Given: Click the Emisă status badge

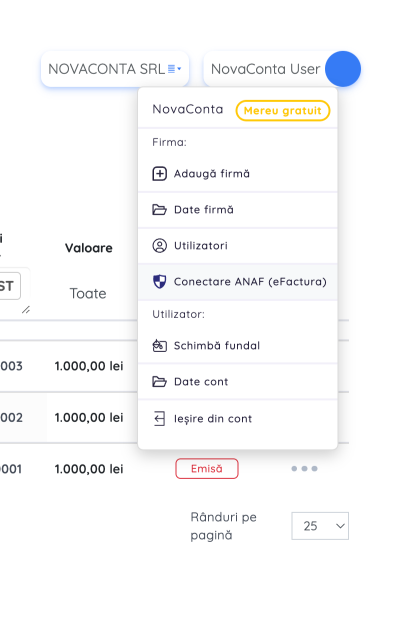Looking at the screenshot, I should [x=207, y=468].
